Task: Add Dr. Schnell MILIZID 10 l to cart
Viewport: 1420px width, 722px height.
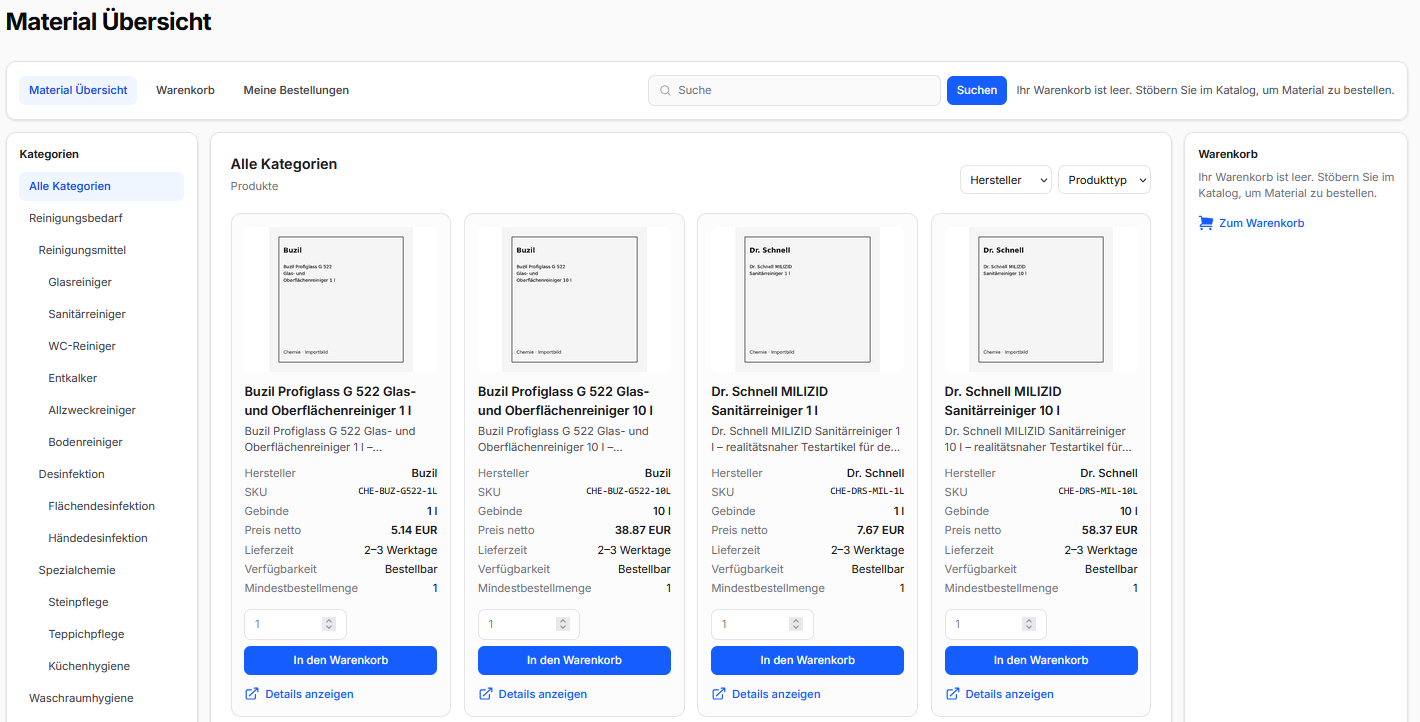Action: coord(1041,660)
